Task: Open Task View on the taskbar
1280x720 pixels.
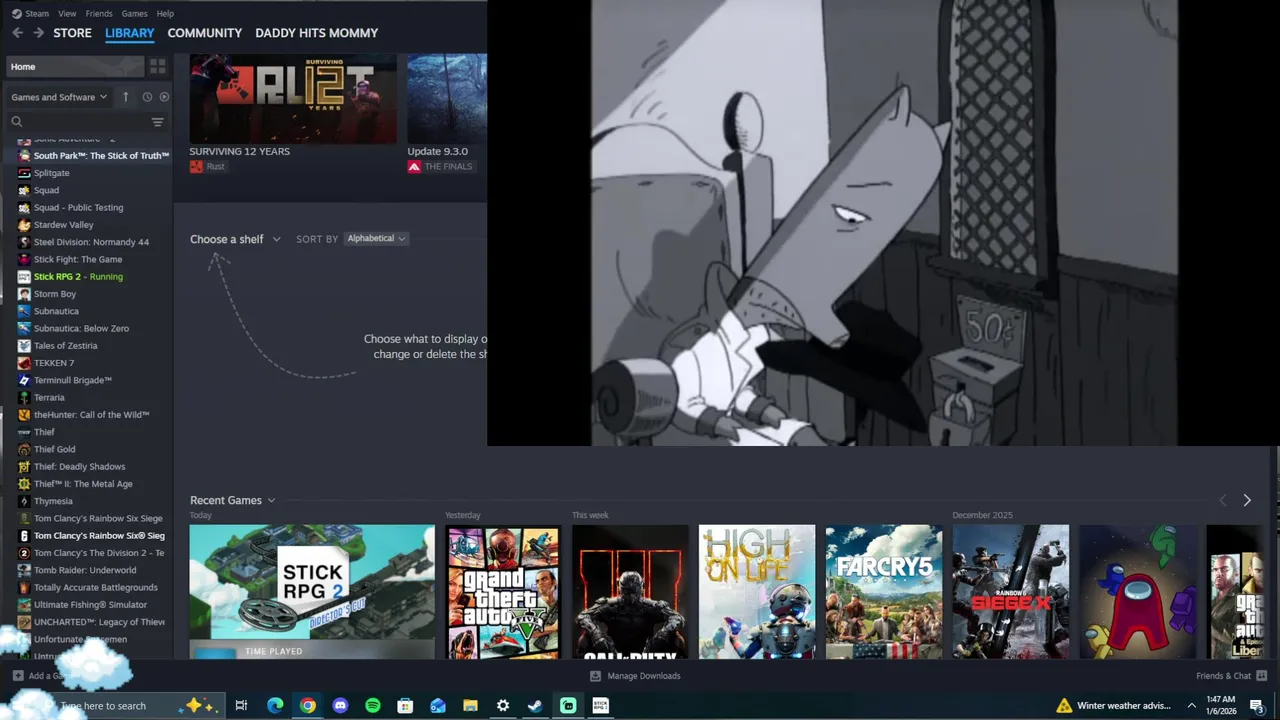Action: (241, 706)
